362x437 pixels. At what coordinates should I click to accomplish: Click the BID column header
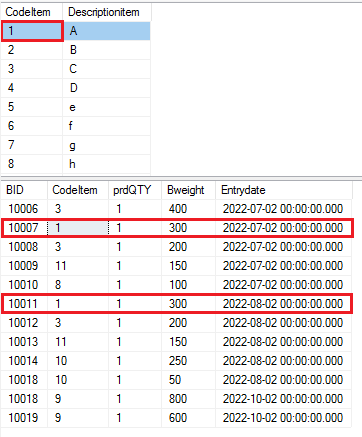24,190
